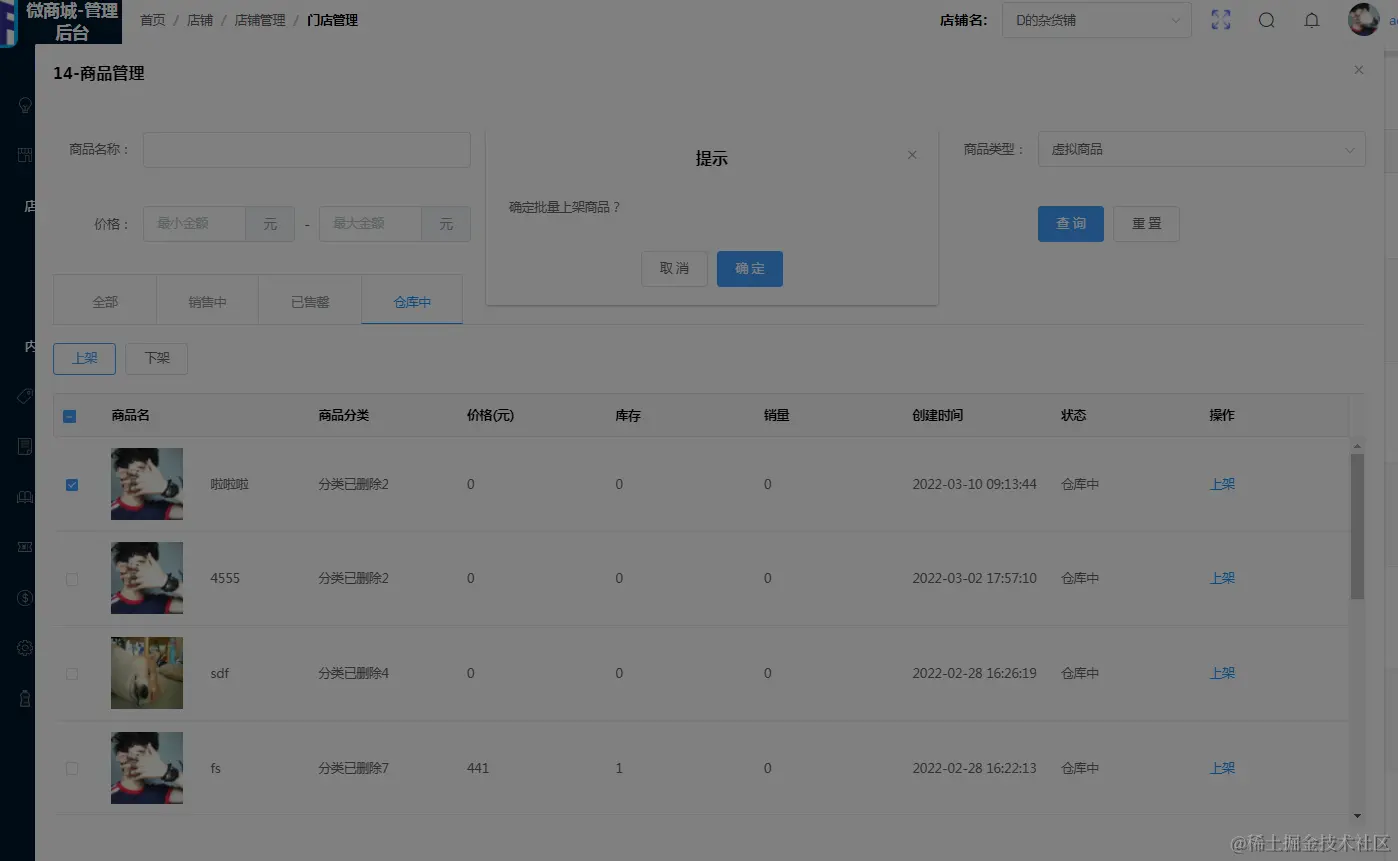
Task: Click the 上架 link in the sdf row
Action: [1222, 673]
